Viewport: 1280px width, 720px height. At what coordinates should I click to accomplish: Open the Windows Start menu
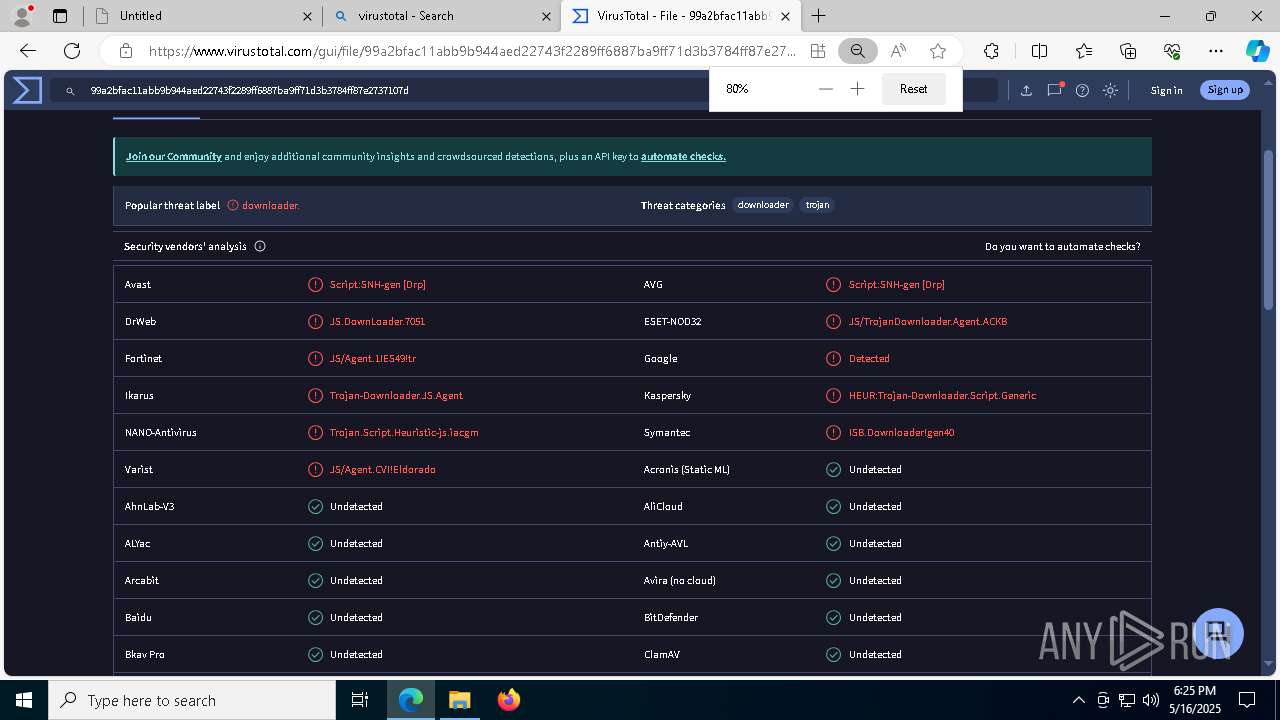point(24,700)
